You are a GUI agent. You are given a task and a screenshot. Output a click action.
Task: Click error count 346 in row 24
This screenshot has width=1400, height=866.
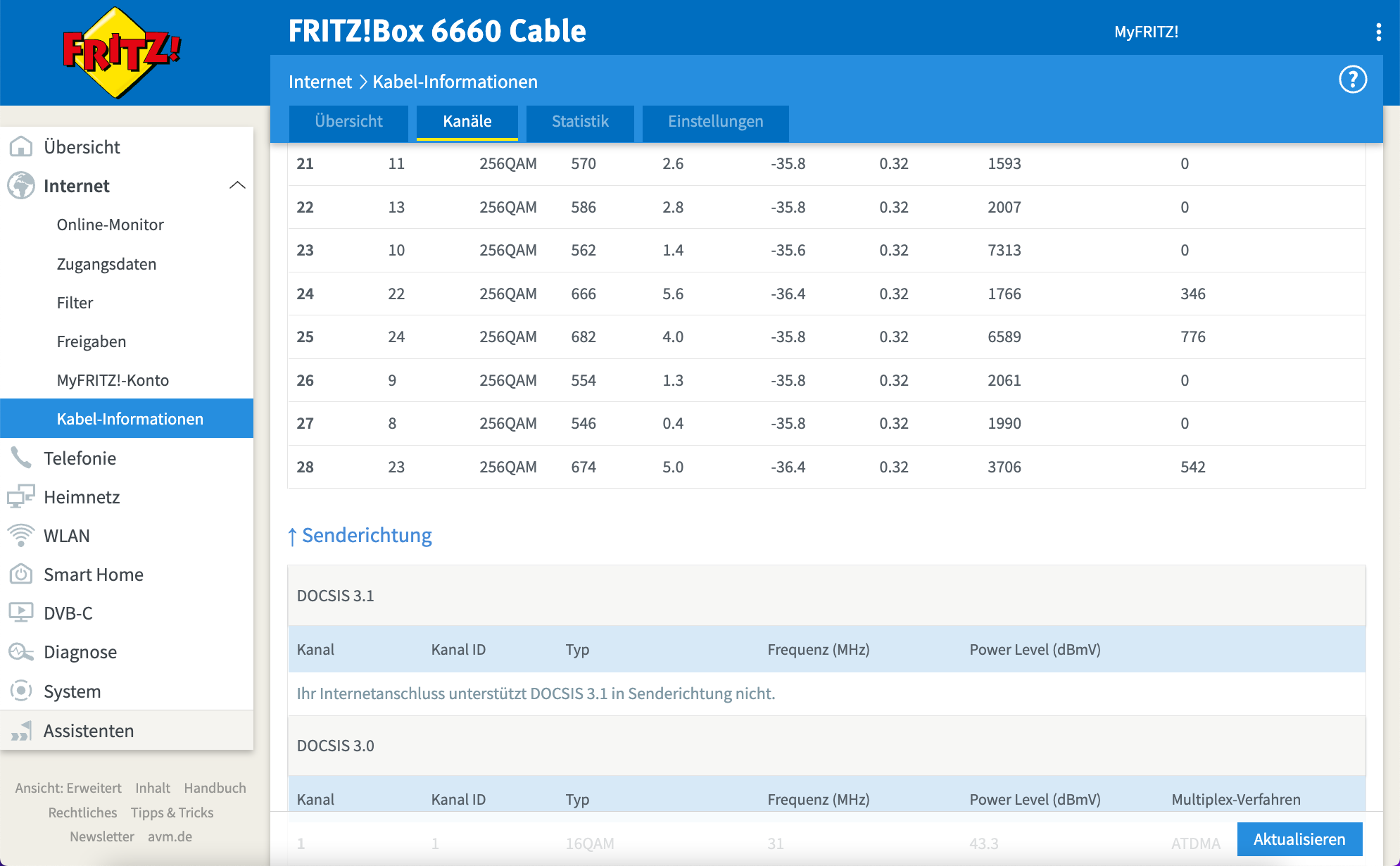pyautogui.click(x=1193, y=294)
